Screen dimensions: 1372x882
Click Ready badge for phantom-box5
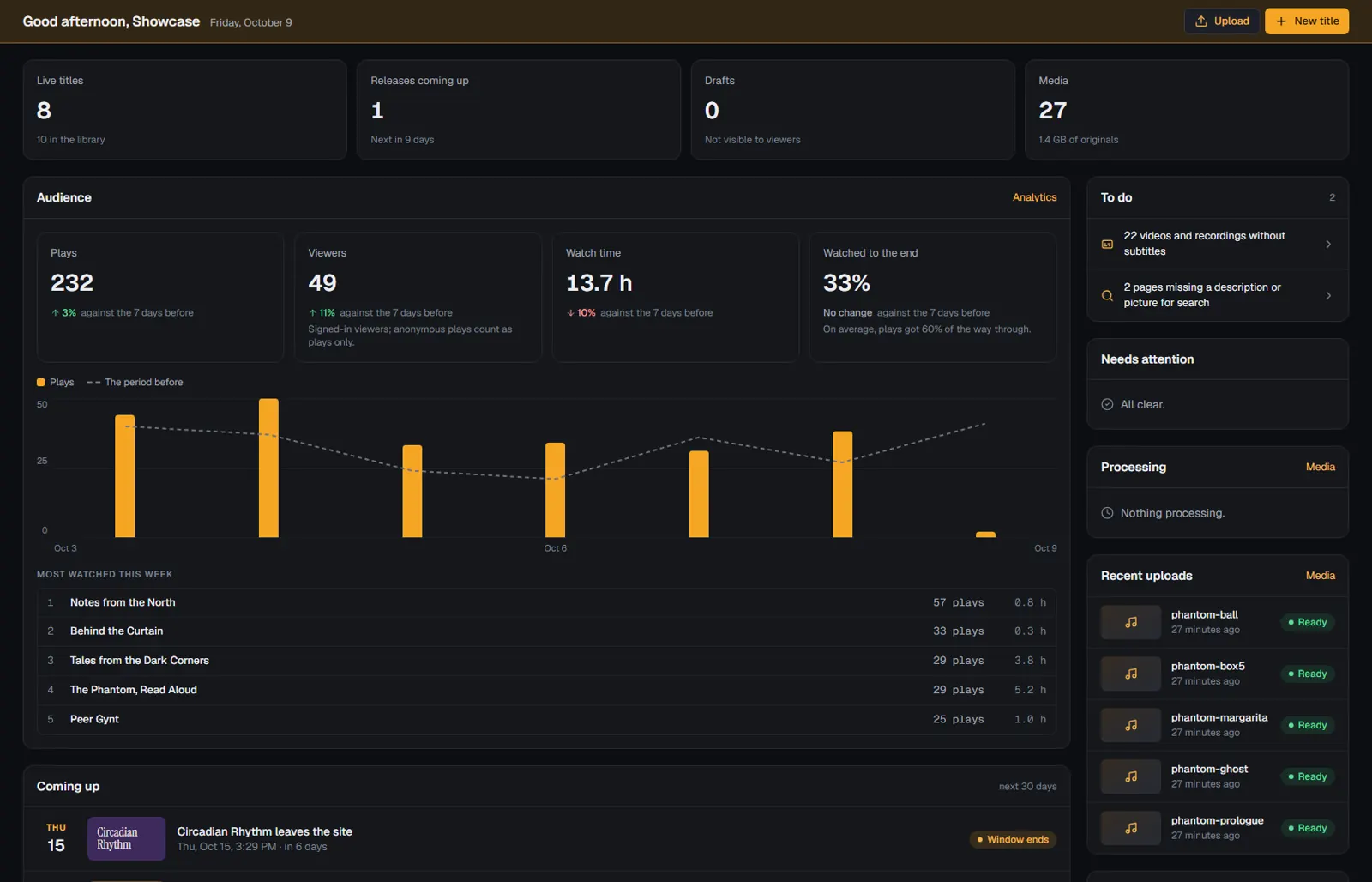point(1308,674)
